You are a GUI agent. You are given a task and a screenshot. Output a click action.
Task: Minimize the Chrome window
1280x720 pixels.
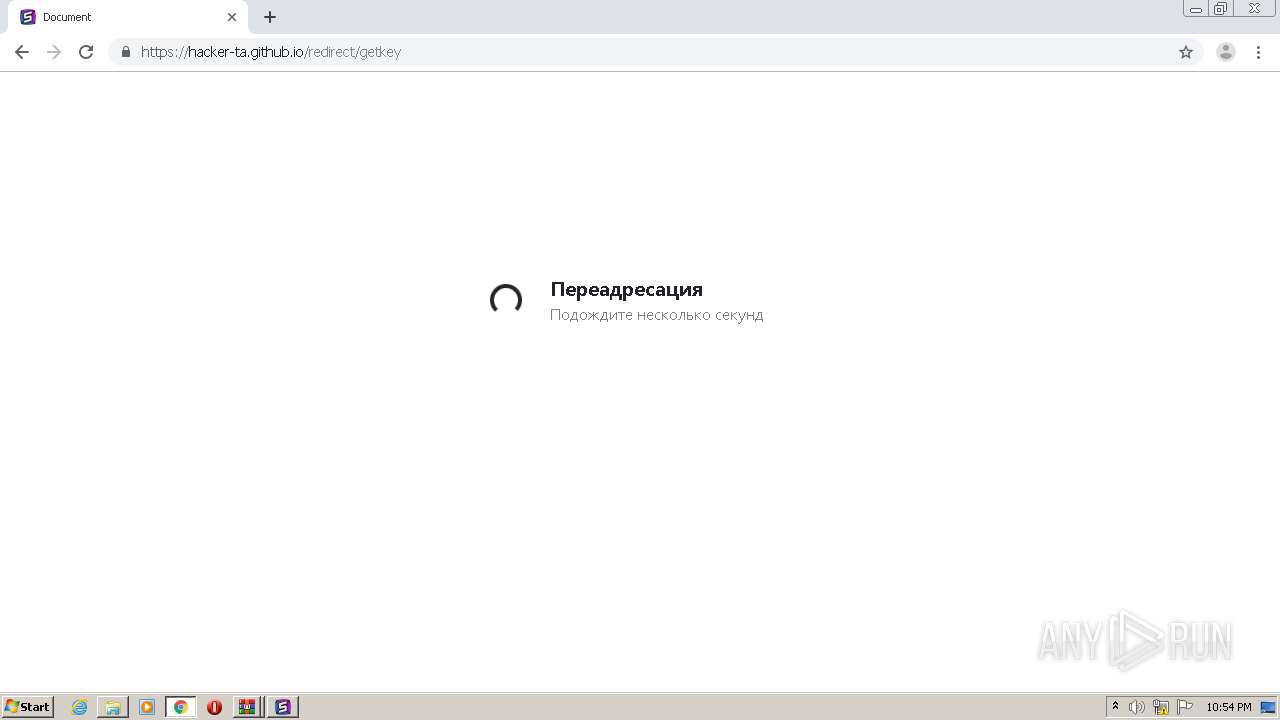pos(1195,9)
